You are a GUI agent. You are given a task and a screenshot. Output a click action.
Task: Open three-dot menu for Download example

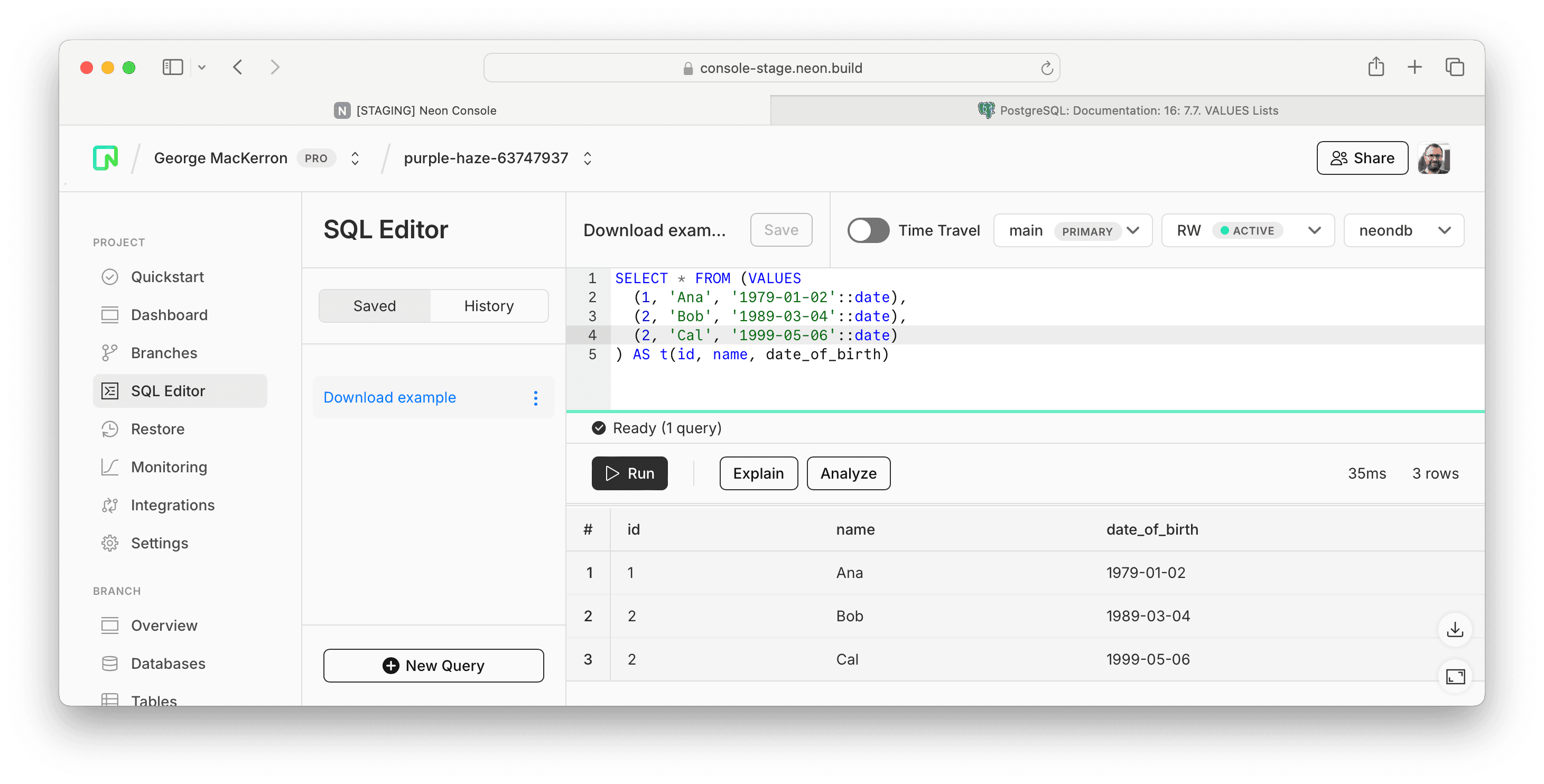tap(535, 398)
